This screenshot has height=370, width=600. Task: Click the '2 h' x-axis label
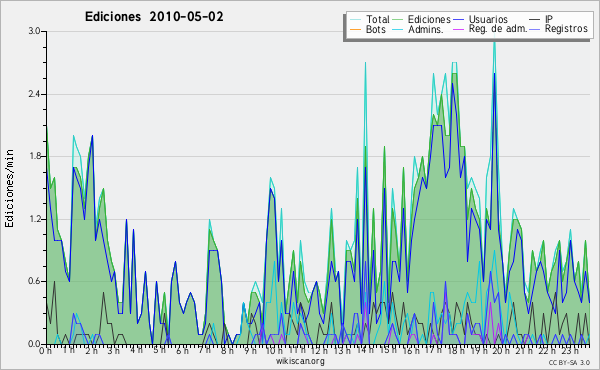pos(91,351)
